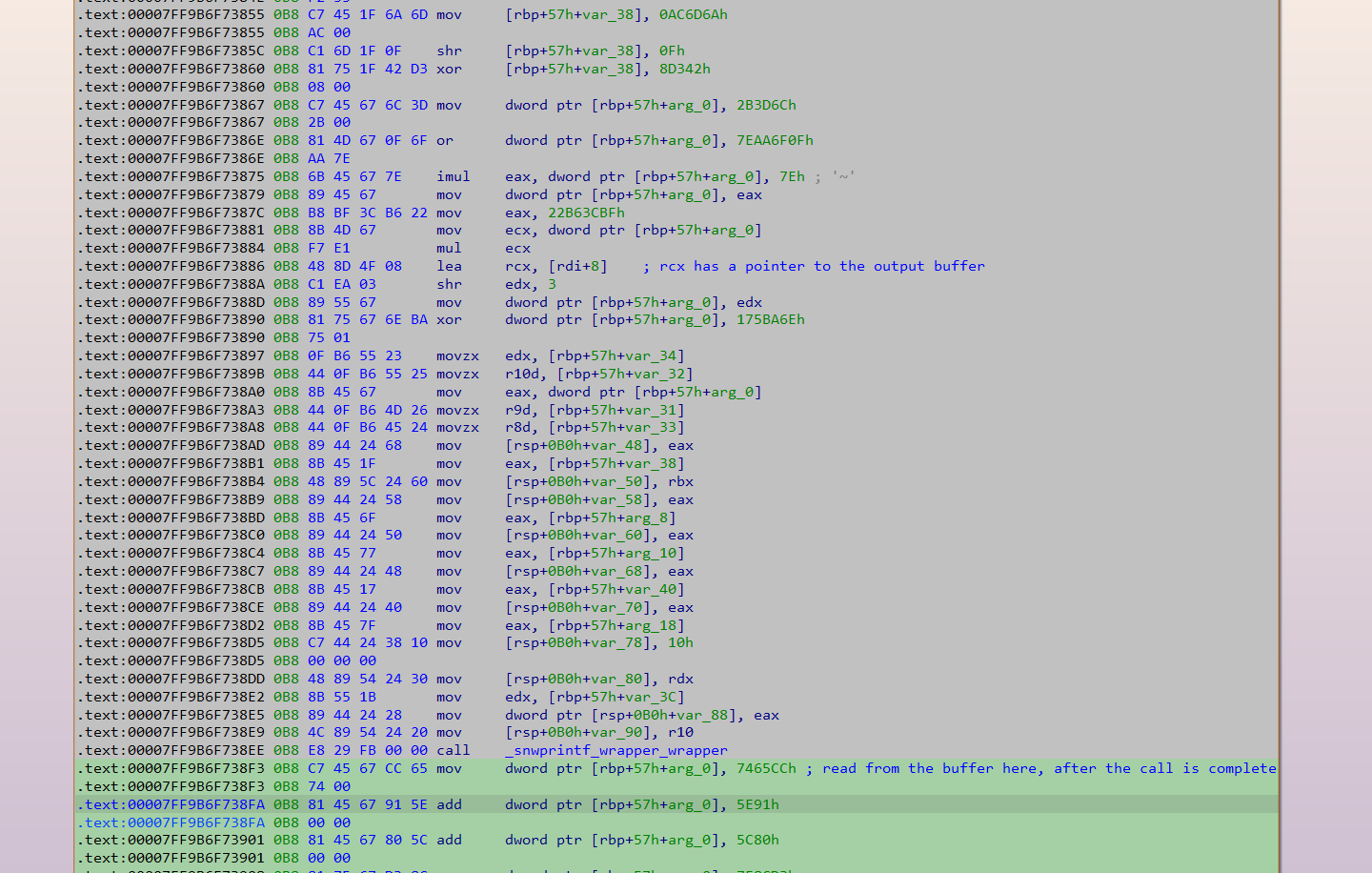1372x873 pixels.
Task: Select the constant 7EAA6F0Fh
Action: click(x=775, y=140)
